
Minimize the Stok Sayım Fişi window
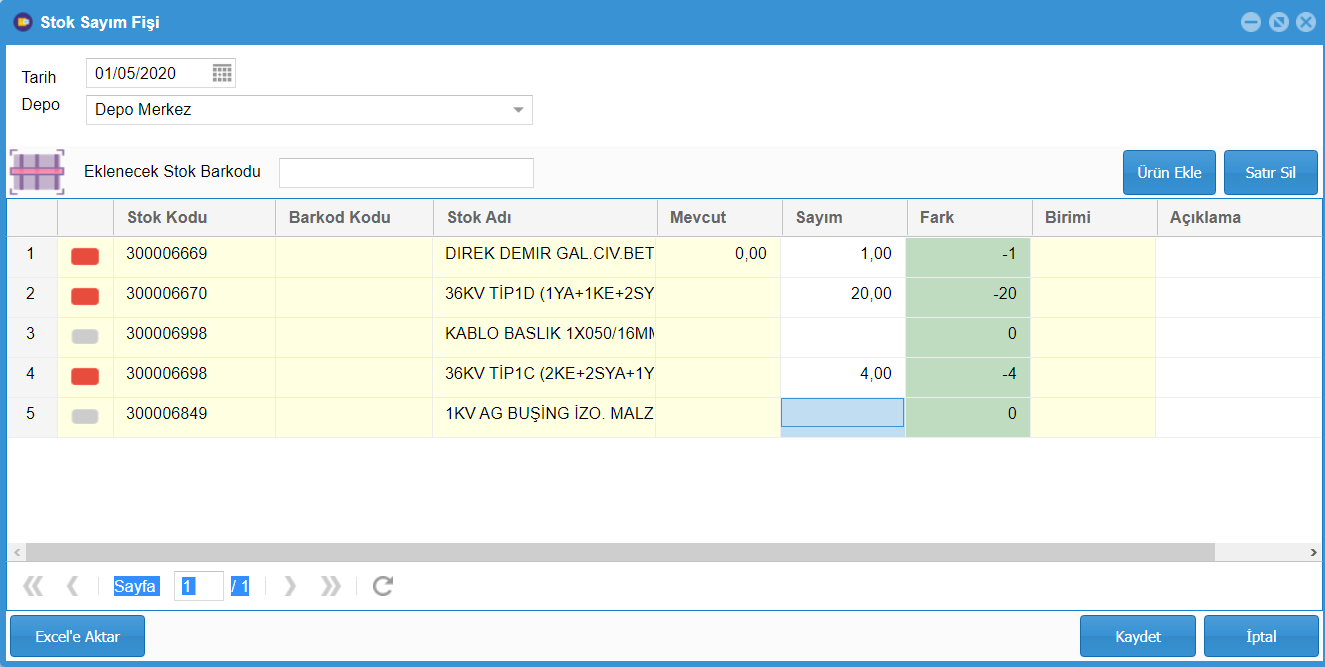click(x=1250, y=22)
